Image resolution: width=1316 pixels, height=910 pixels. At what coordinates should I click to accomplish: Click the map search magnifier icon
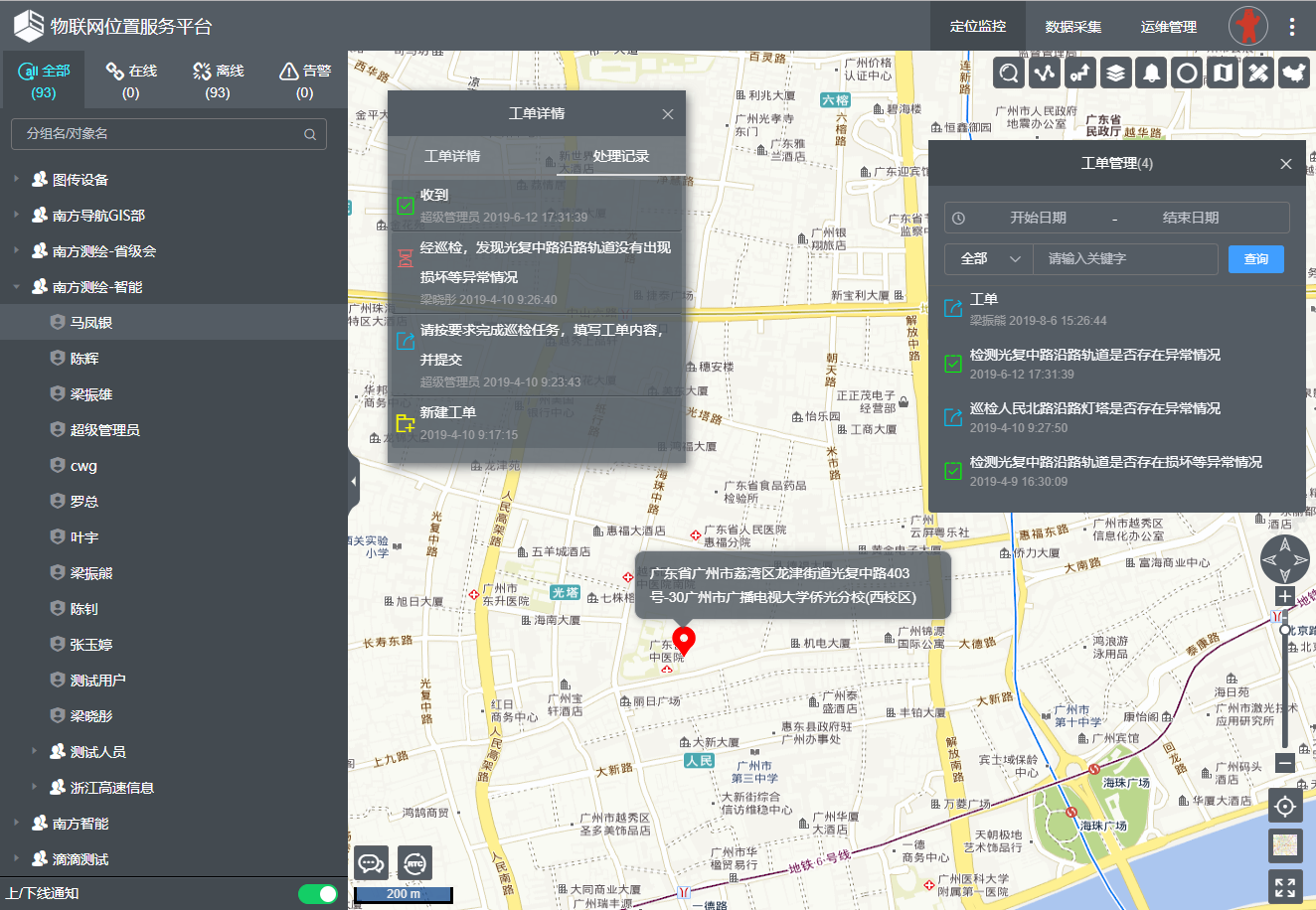pos(1009,73)
